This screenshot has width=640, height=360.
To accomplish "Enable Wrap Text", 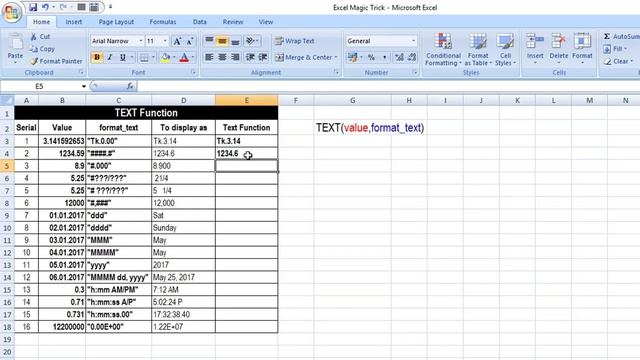I will click(295, 41).
